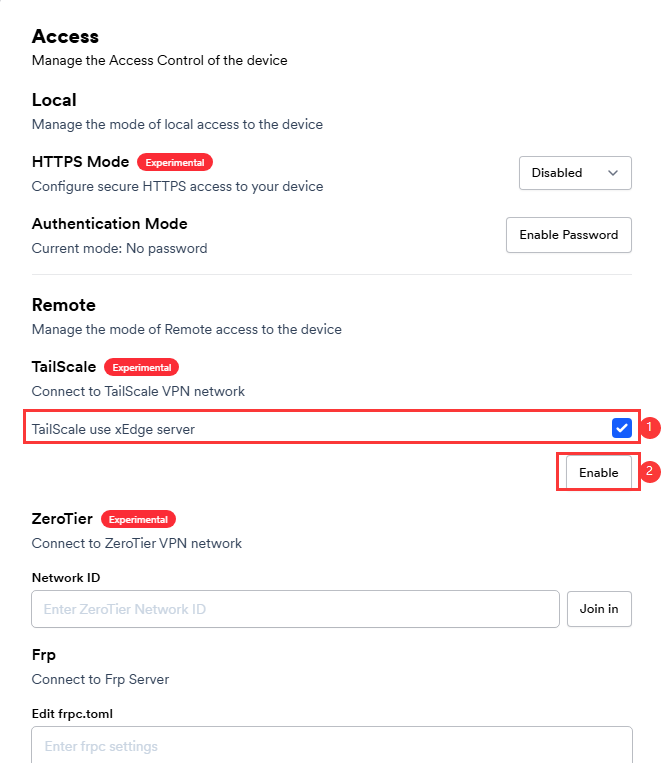Focus the ZeroTier Network ID field
The image size is (661, 763).
295,609
